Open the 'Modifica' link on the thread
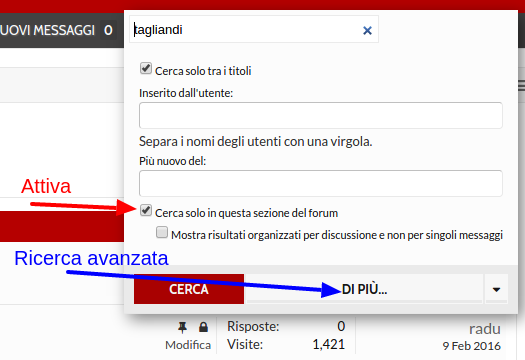 tap(188, 345)
